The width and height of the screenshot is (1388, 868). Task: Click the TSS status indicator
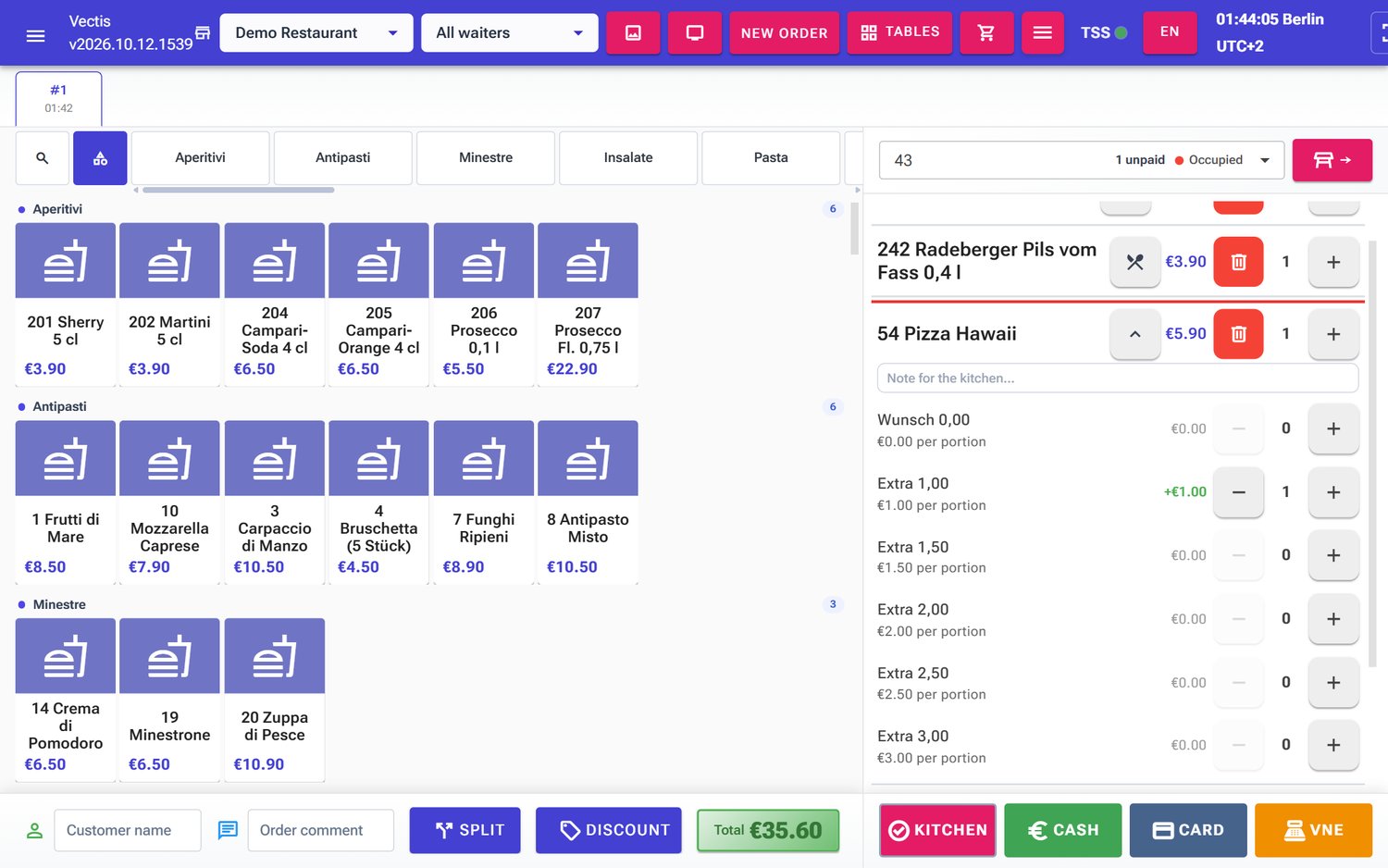click(1103, 32)
